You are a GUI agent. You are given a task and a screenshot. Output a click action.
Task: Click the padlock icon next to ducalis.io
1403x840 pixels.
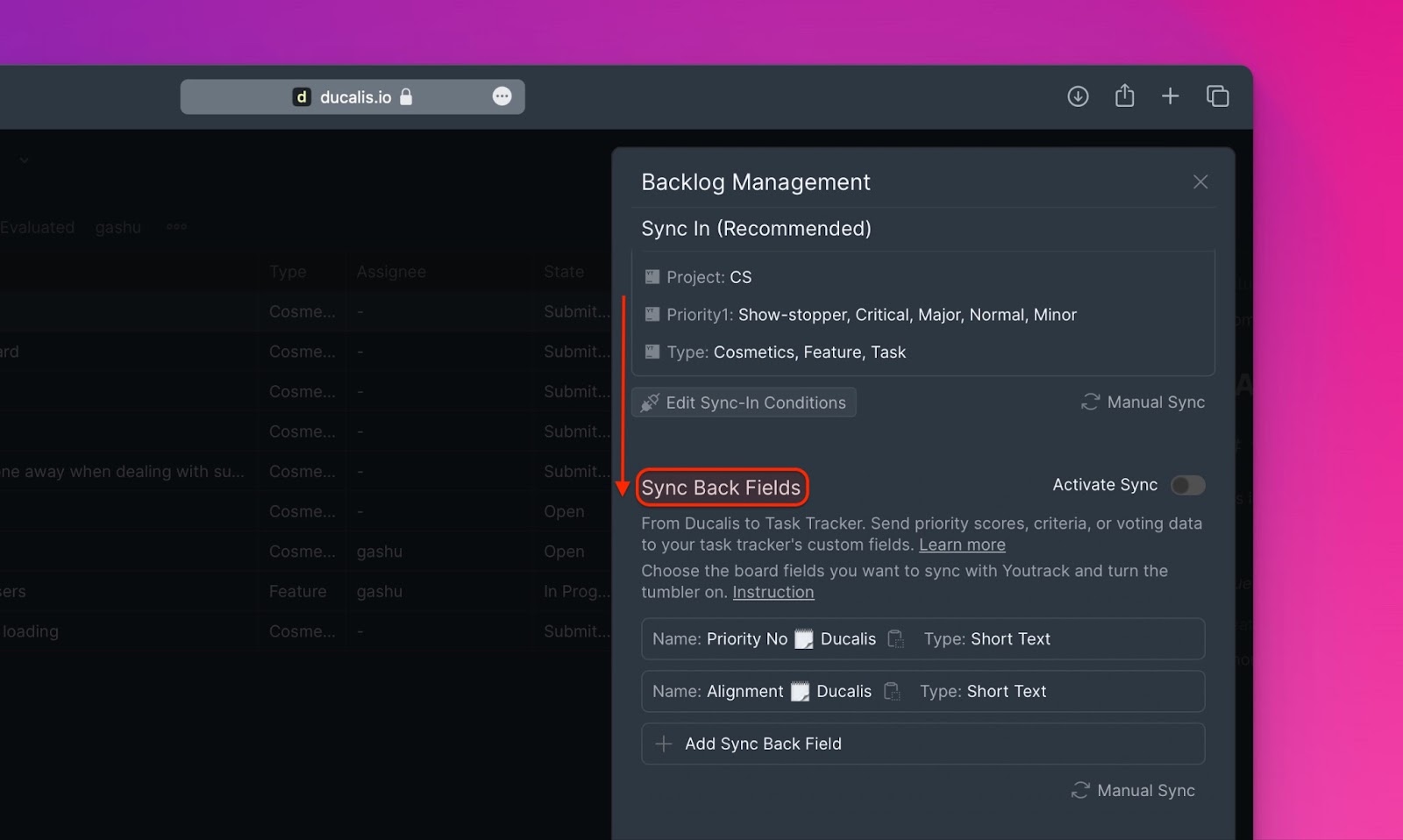click(x=406, y=96)
